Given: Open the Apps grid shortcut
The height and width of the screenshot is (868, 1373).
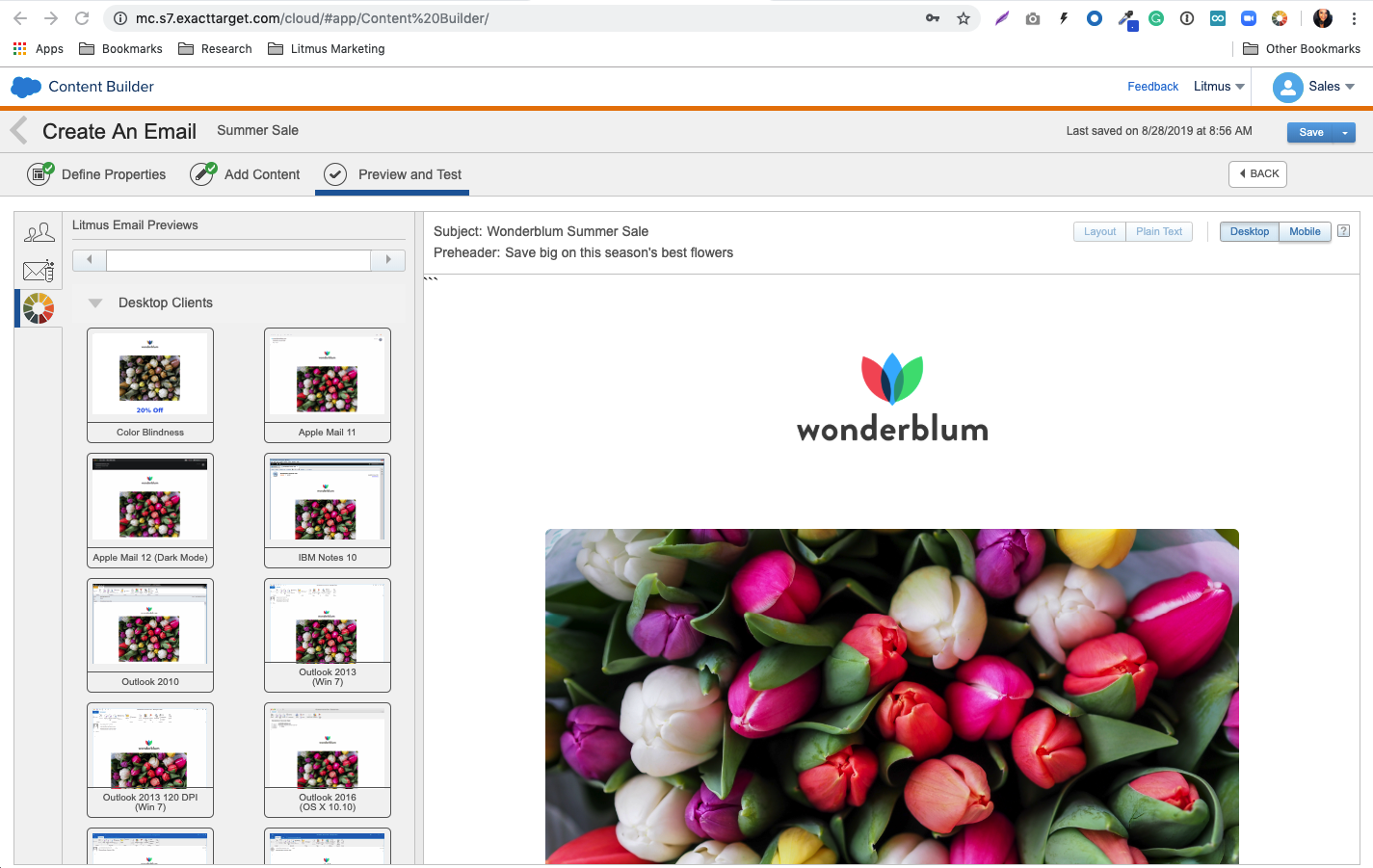Looking at the screenshot, I should 20,48.
